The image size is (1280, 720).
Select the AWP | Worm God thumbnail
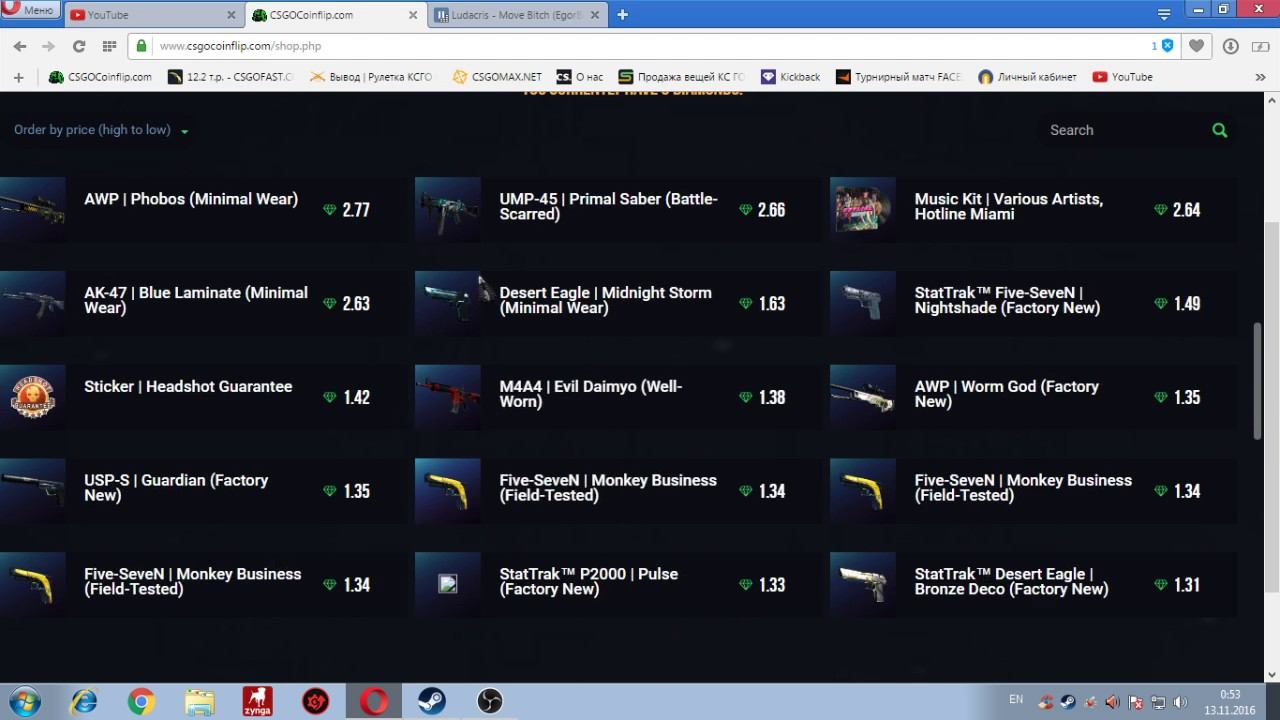[x=863, y=398]
